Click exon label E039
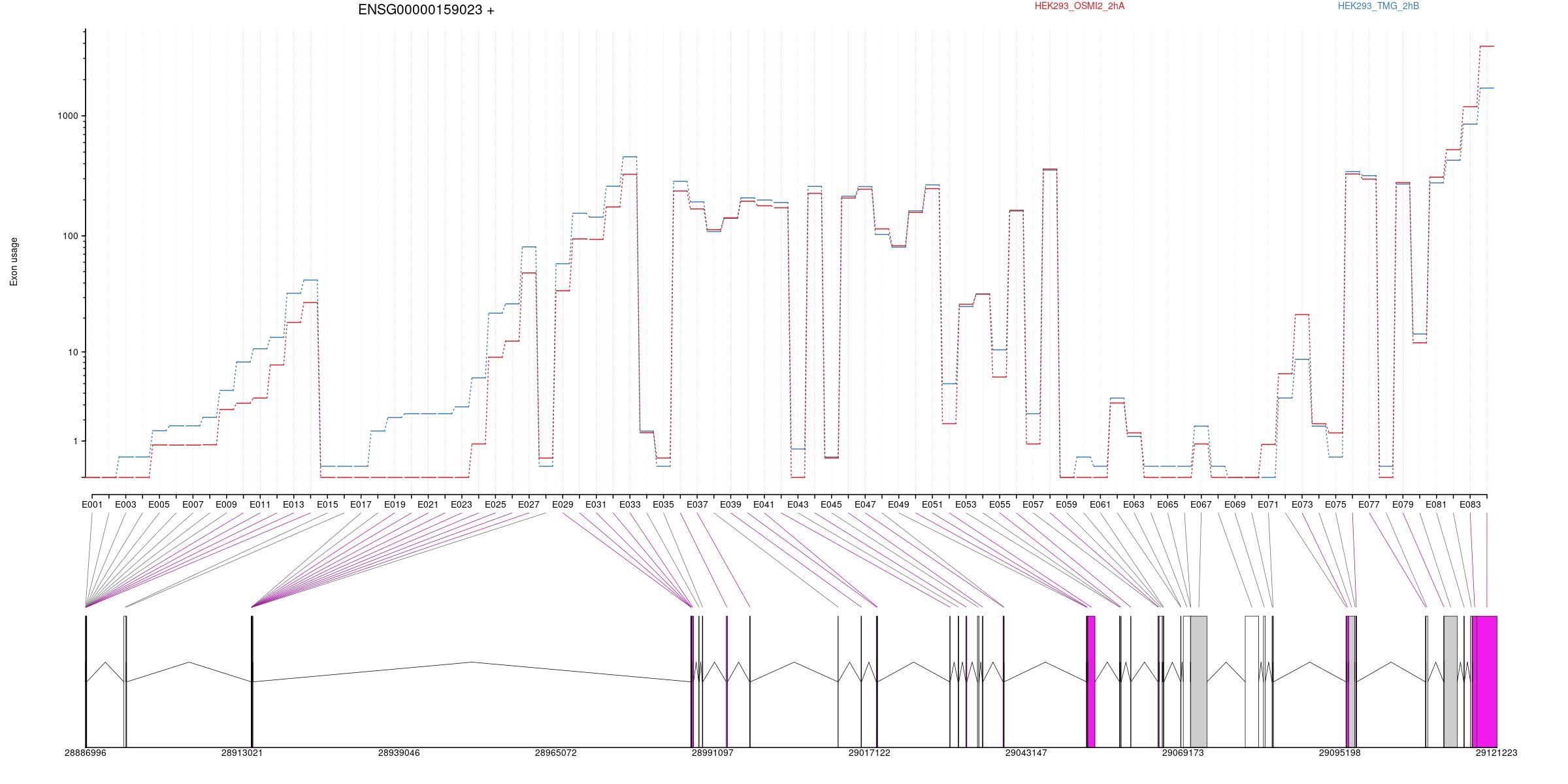 [730, 504]
